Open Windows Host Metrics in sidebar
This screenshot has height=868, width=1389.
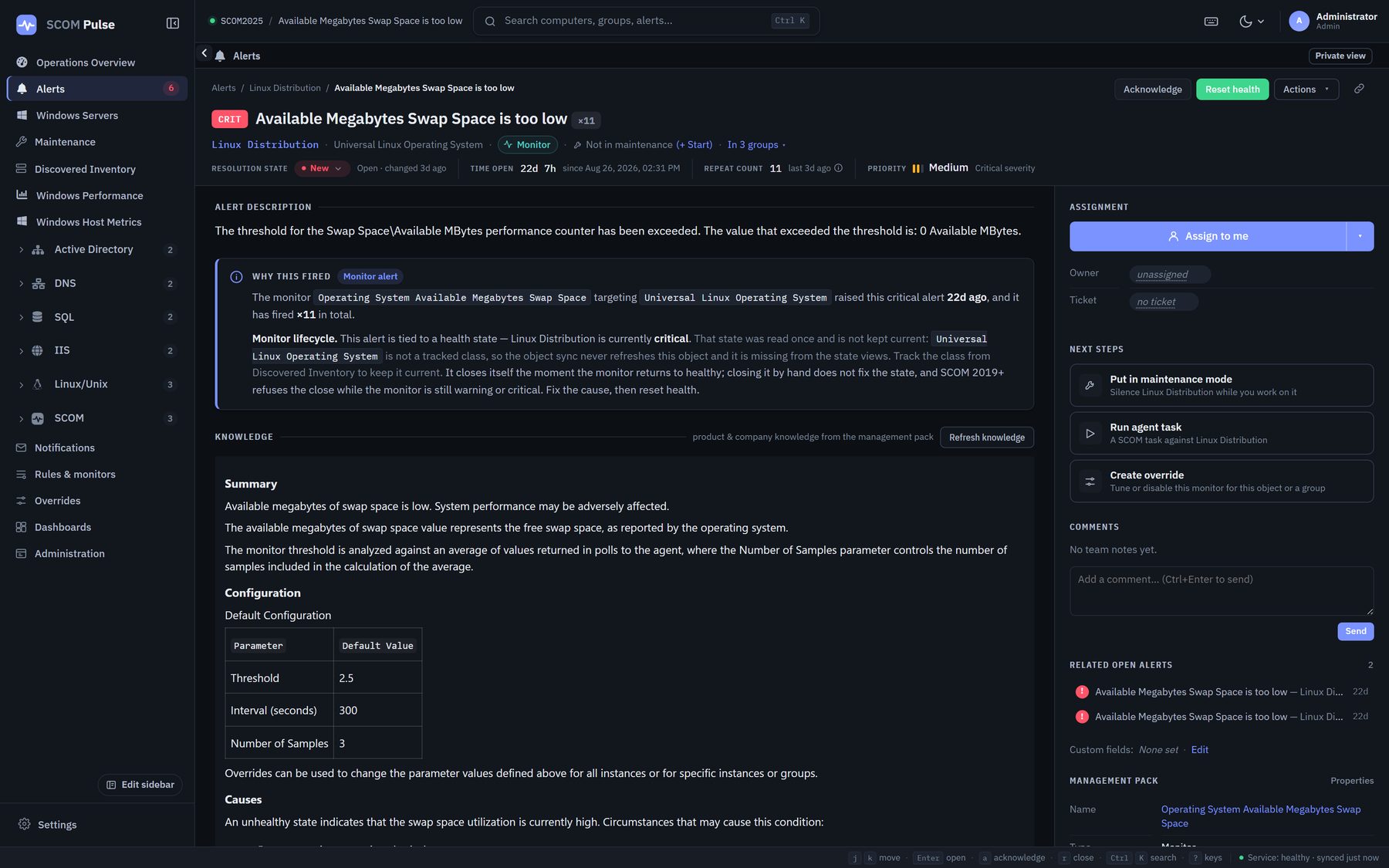pos(97,222)
